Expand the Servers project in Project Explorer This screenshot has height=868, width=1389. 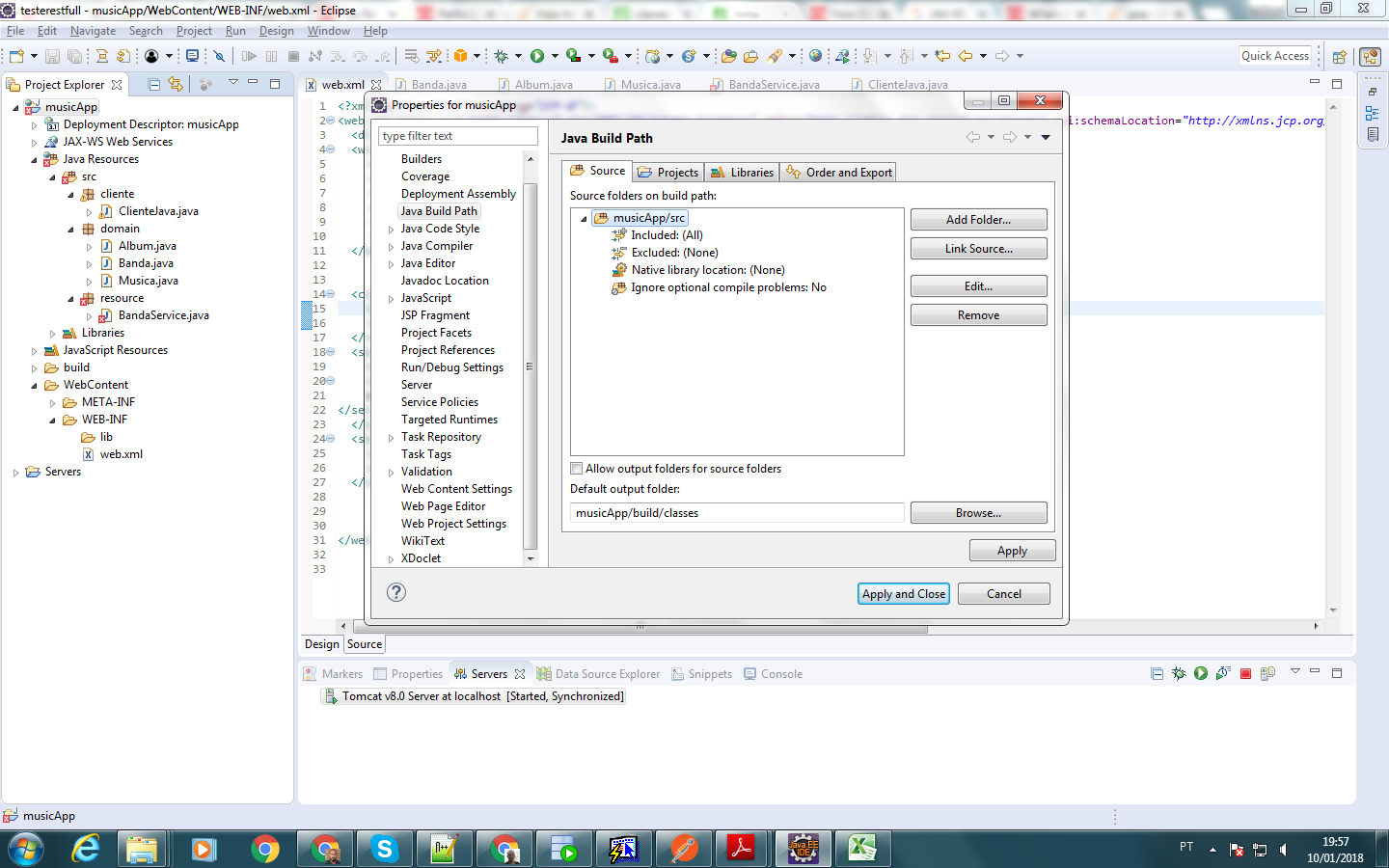pyautogui.click(x=16, y=473)
